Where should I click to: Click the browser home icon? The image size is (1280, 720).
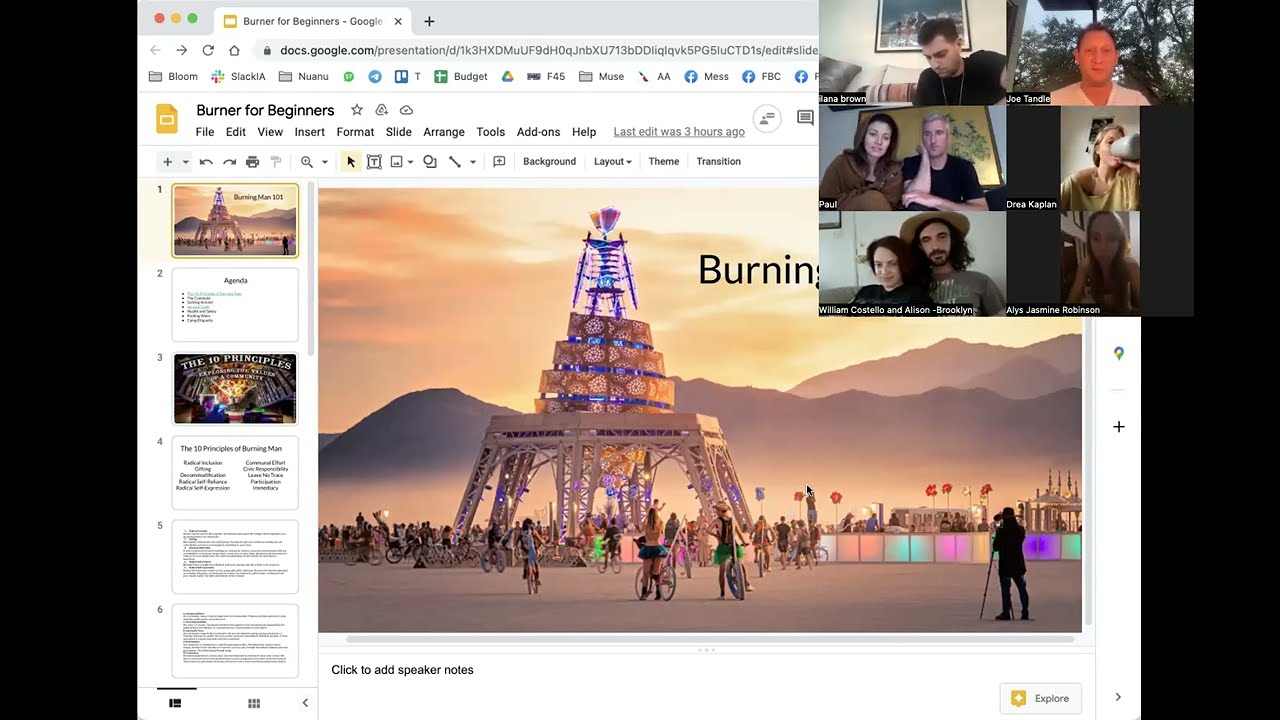click(x=234, y=50)
